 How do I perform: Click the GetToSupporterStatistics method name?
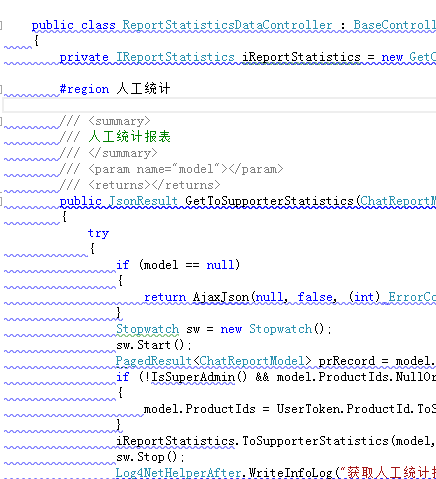269,201
